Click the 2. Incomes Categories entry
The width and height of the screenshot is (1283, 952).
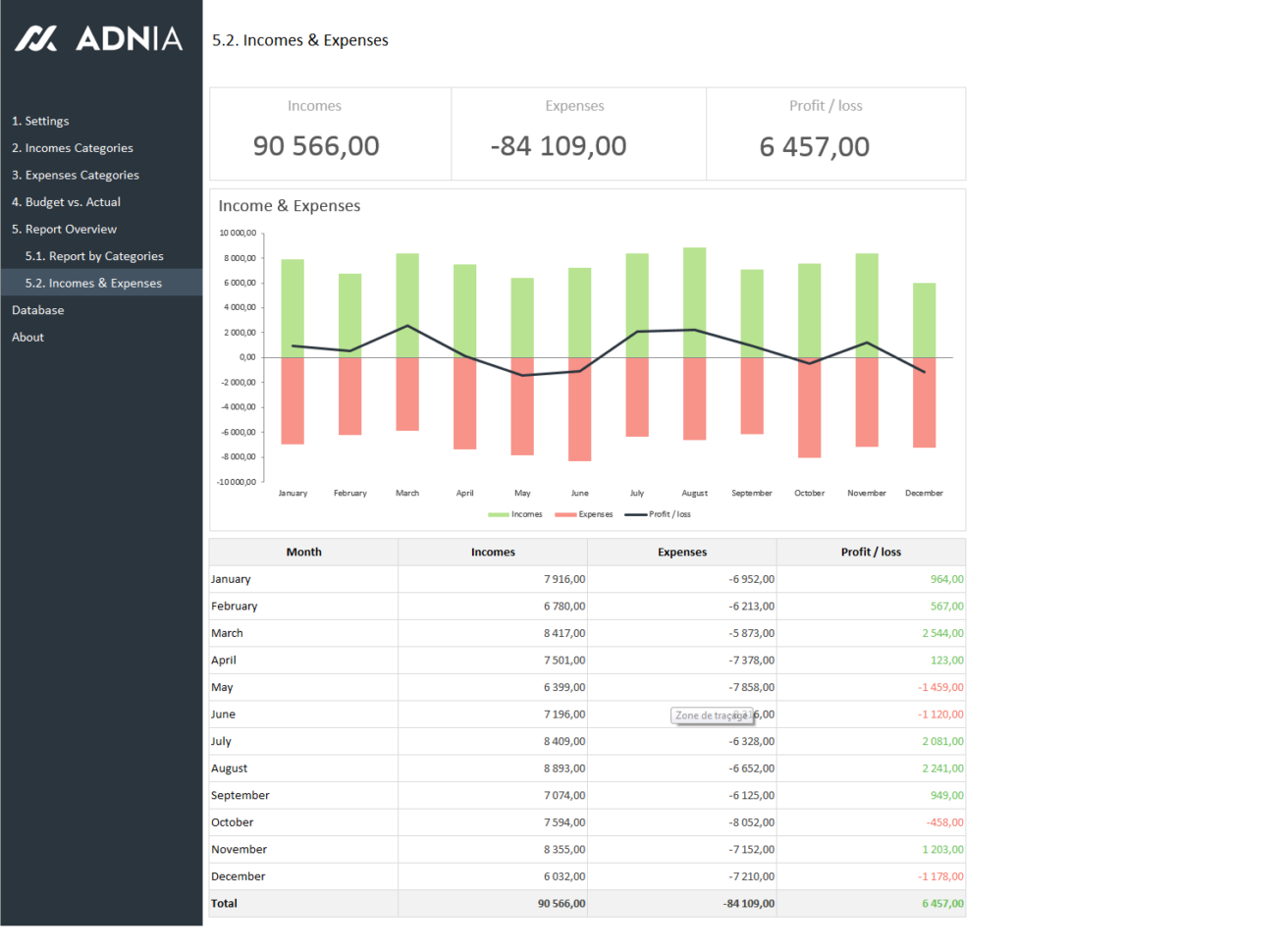tap(73, 147)
